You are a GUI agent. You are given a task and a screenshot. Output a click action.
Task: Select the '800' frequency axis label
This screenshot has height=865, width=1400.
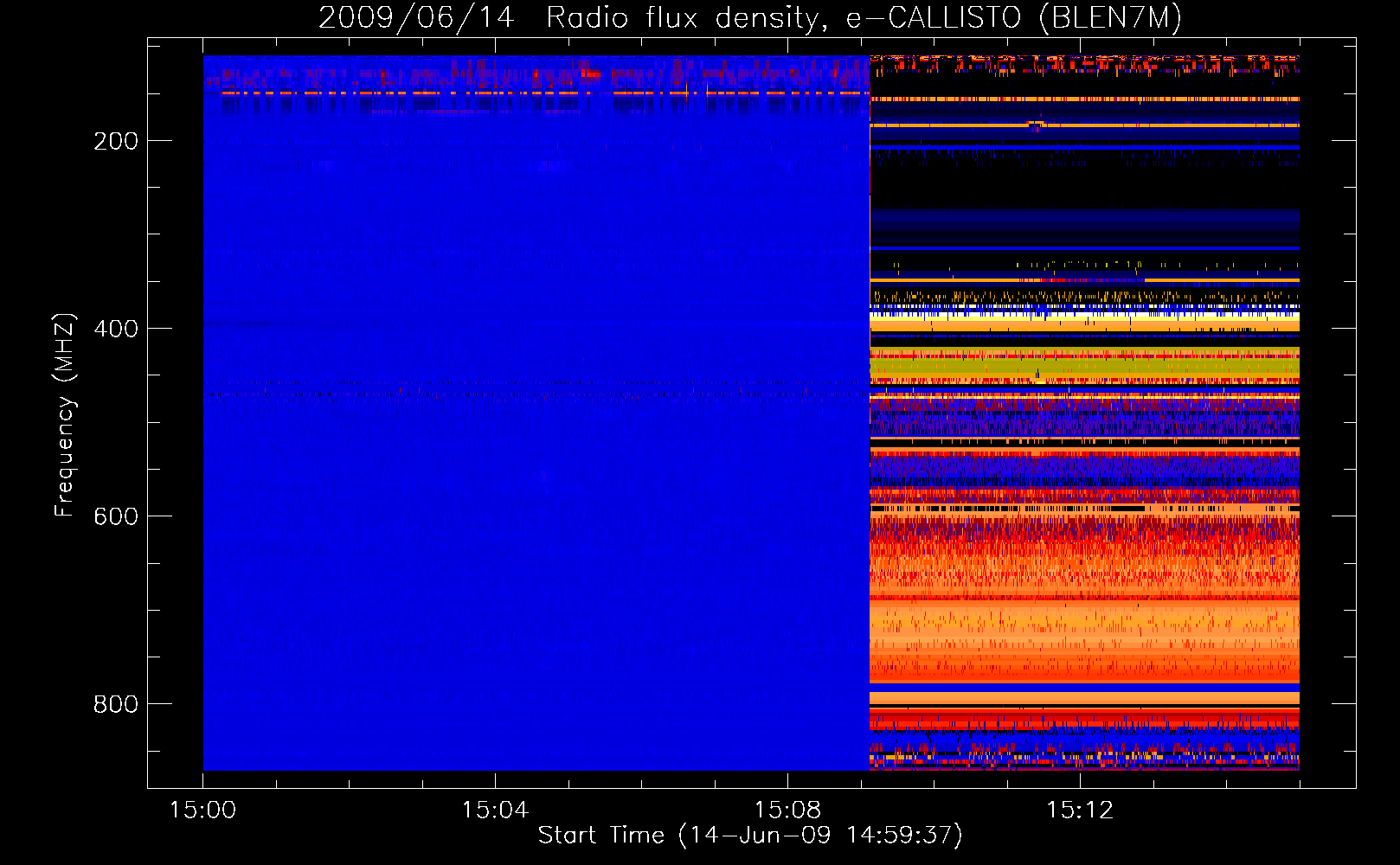coord(116,704)
